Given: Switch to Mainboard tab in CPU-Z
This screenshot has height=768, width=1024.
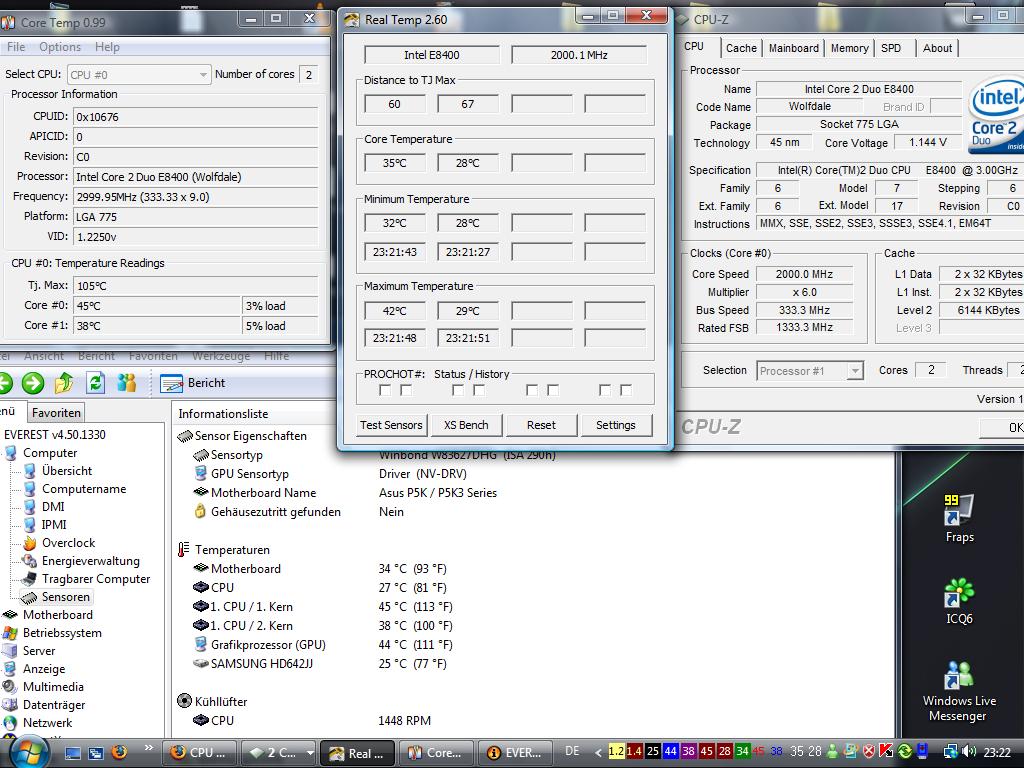Looking at the screenshot, I should pyautogui.click(x=793, y=48).
